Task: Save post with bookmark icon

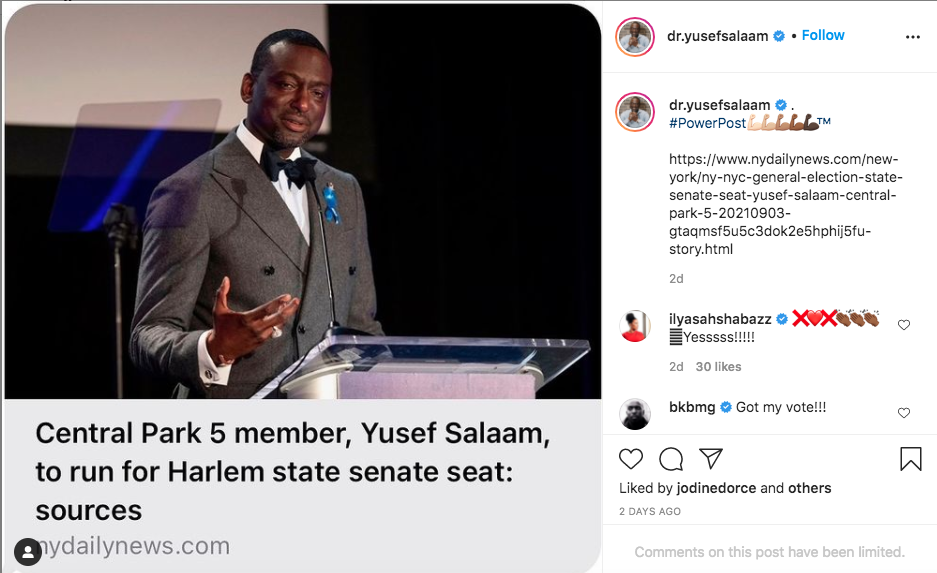Action: 911,459
